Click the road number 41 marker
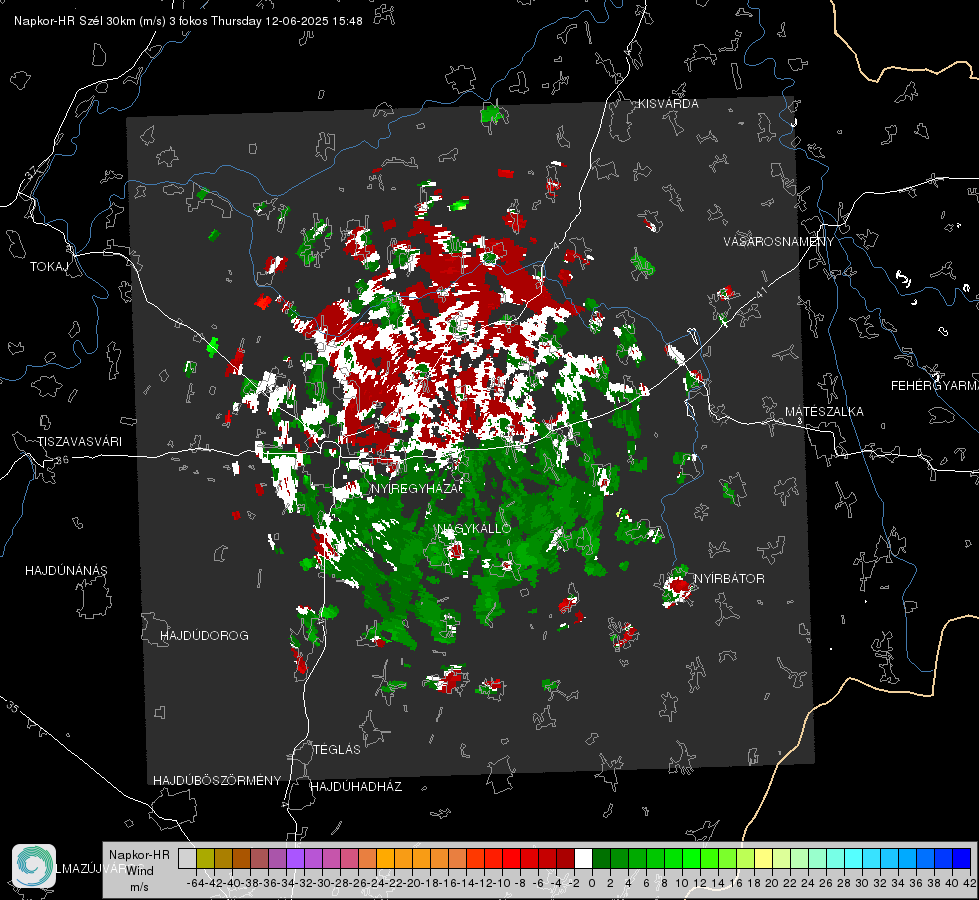979x900 pixels. coord(761,291)
